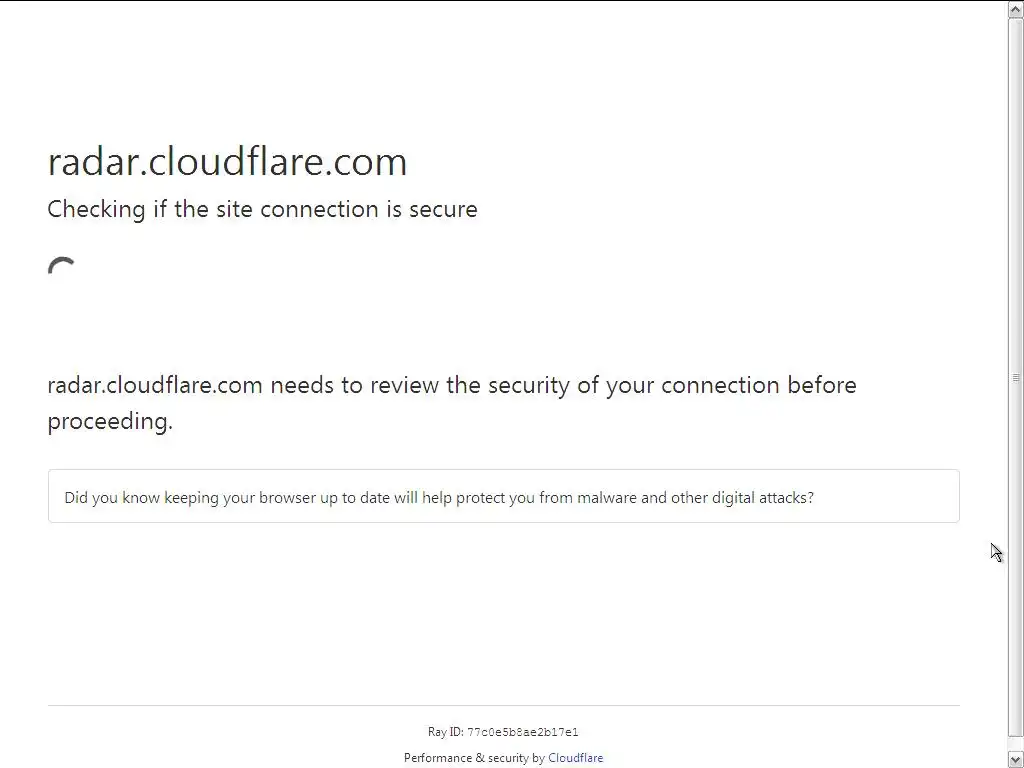Screen dimensions: 1024x768
Task: Click the large radar.cloudflare.com heading
Action: 227,162
